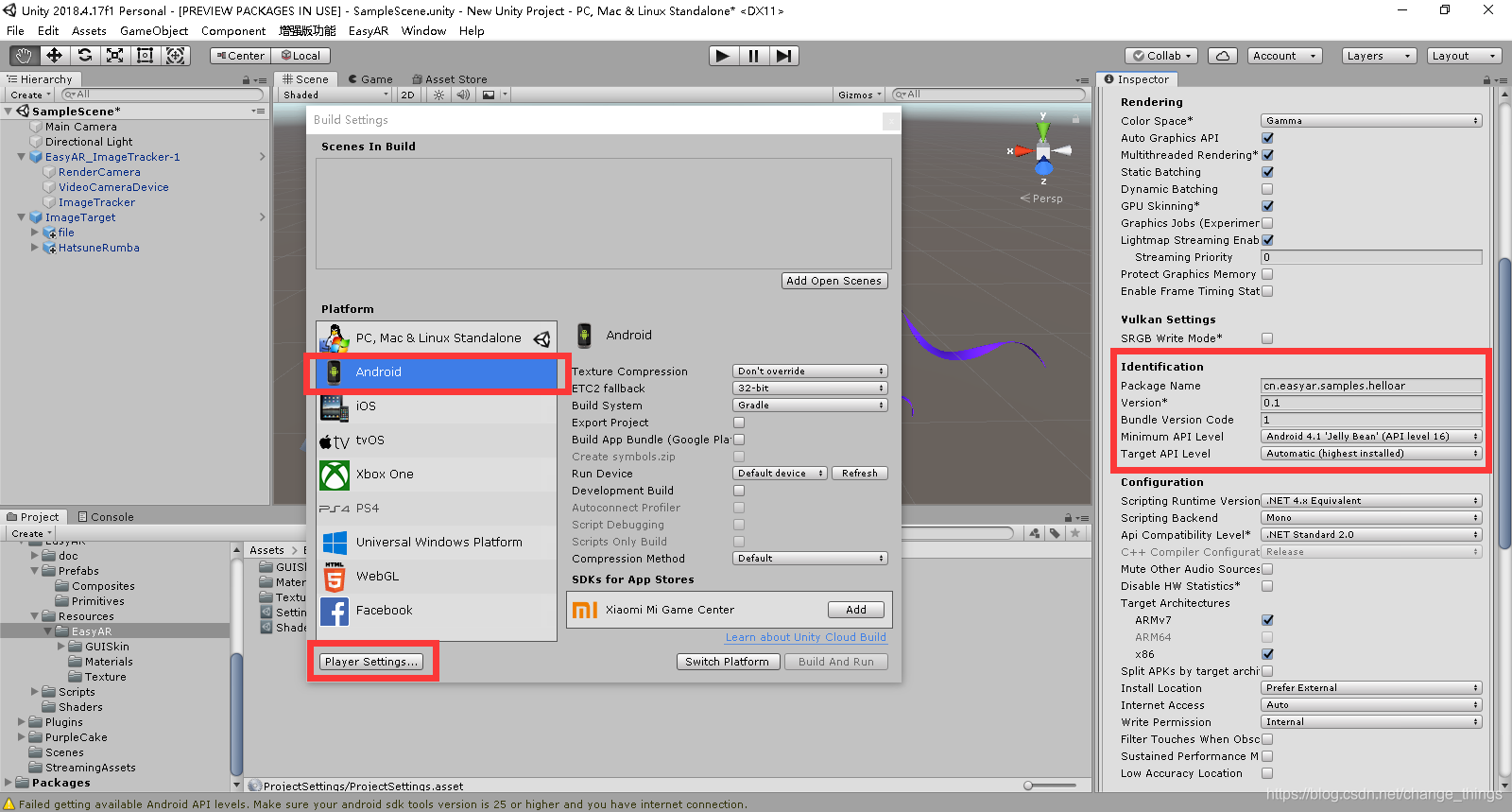
Task: Open Run Device dropdown
Action: coord(780,474)
